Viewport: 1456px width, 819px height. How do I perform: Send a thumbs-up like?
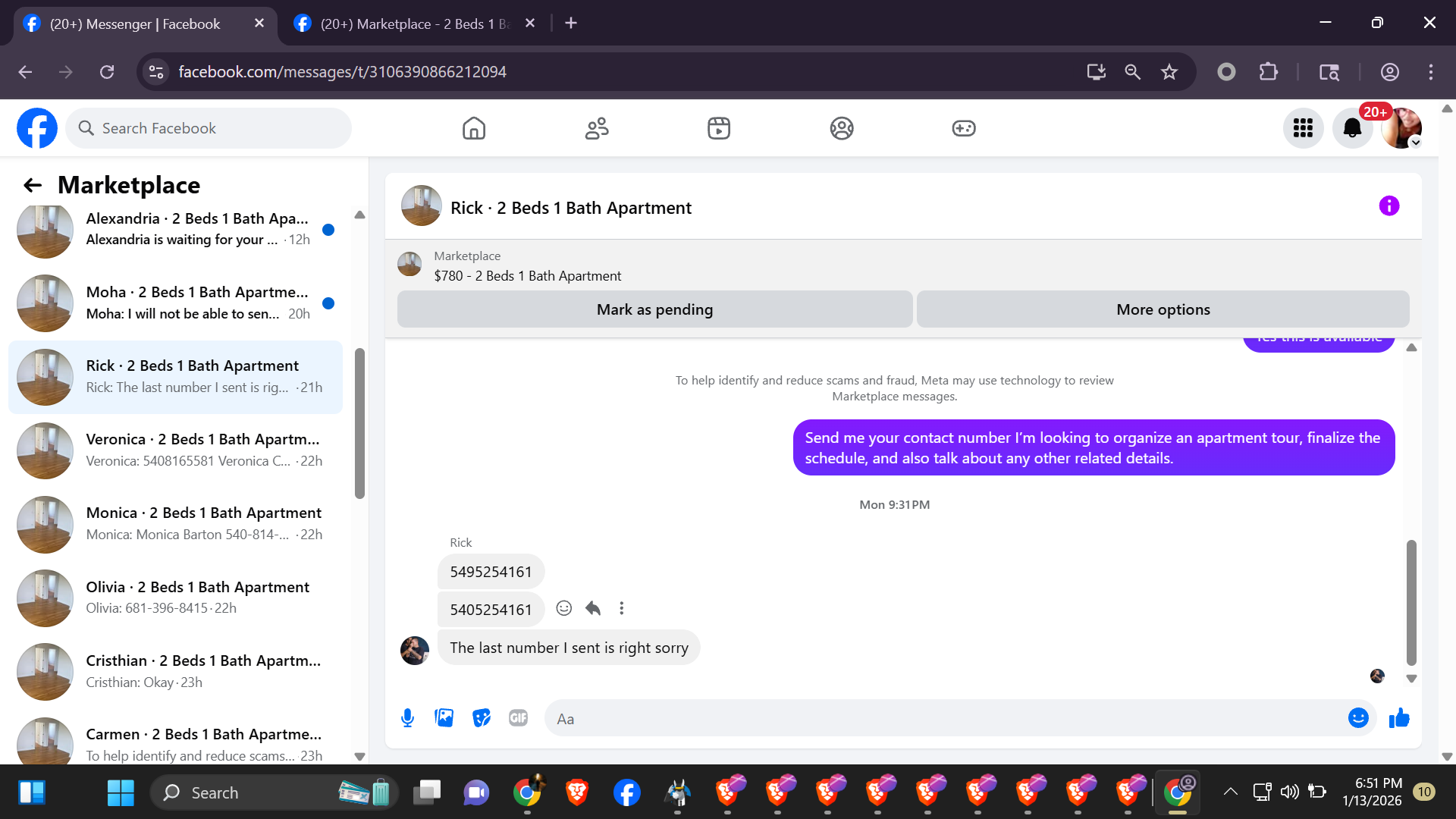pyautogui.click(x=1399, y=718)
